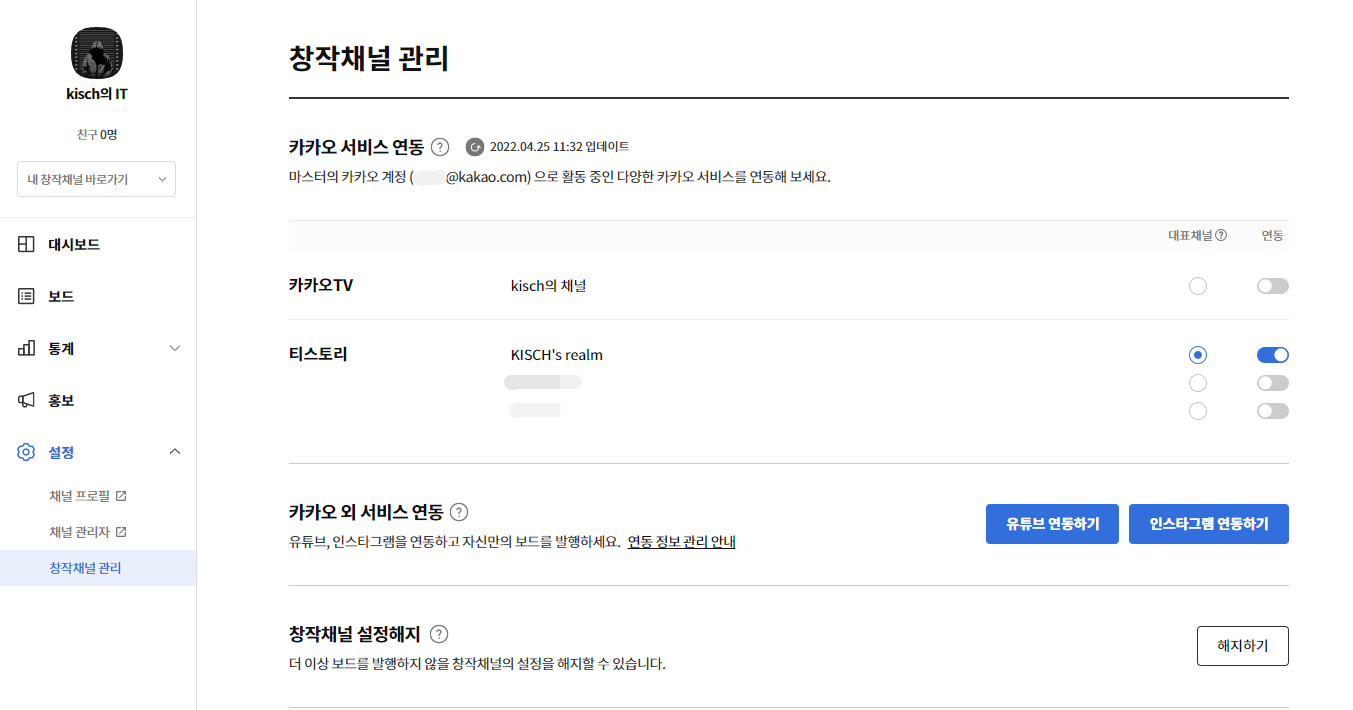Select third 티스토리 blog radio button
The height and width of the screenshot is (710, 1353).
coord(1198,411)
